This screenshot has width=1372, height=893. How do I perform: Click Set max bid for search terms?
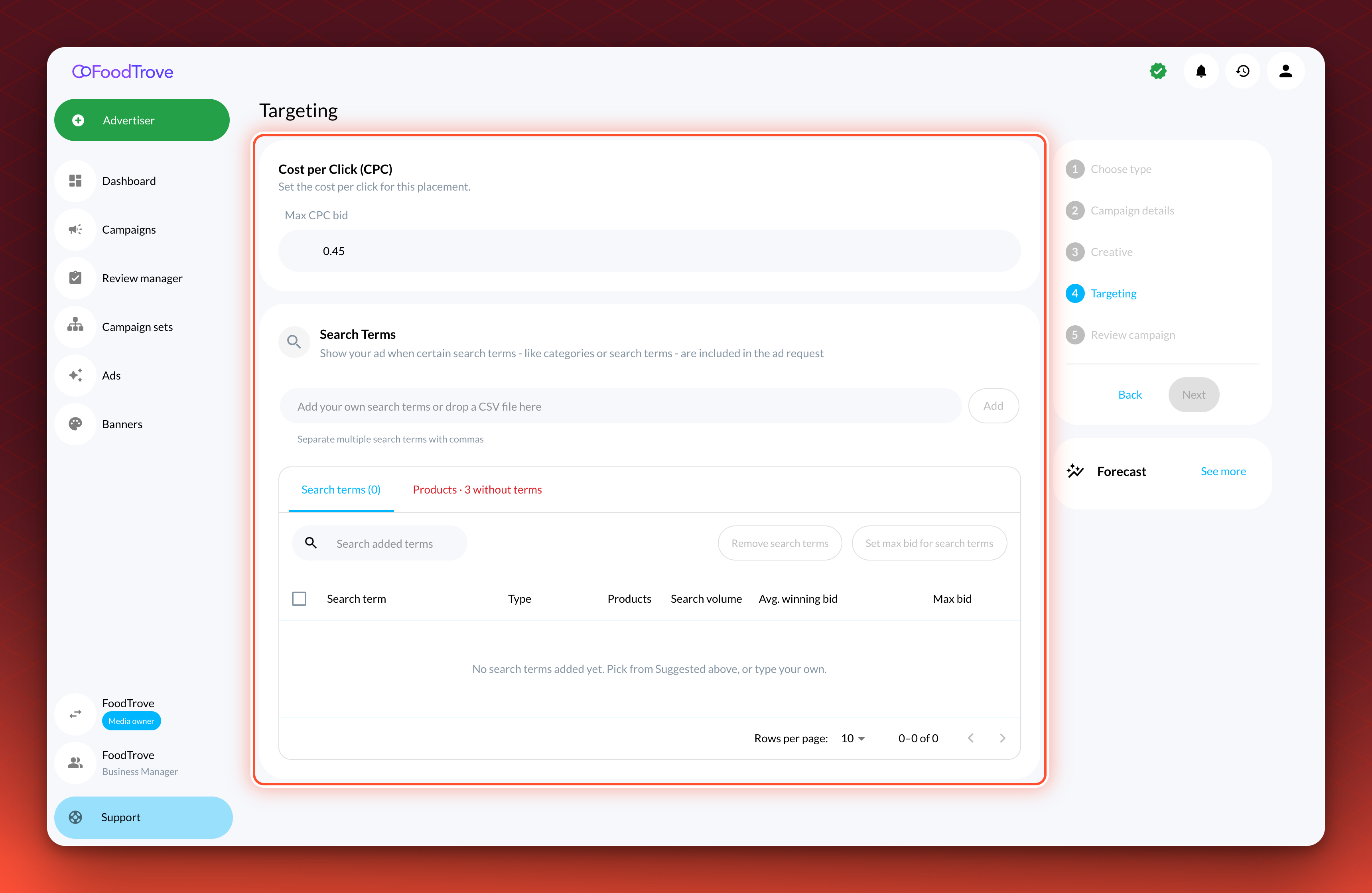[x=929, y=543]
